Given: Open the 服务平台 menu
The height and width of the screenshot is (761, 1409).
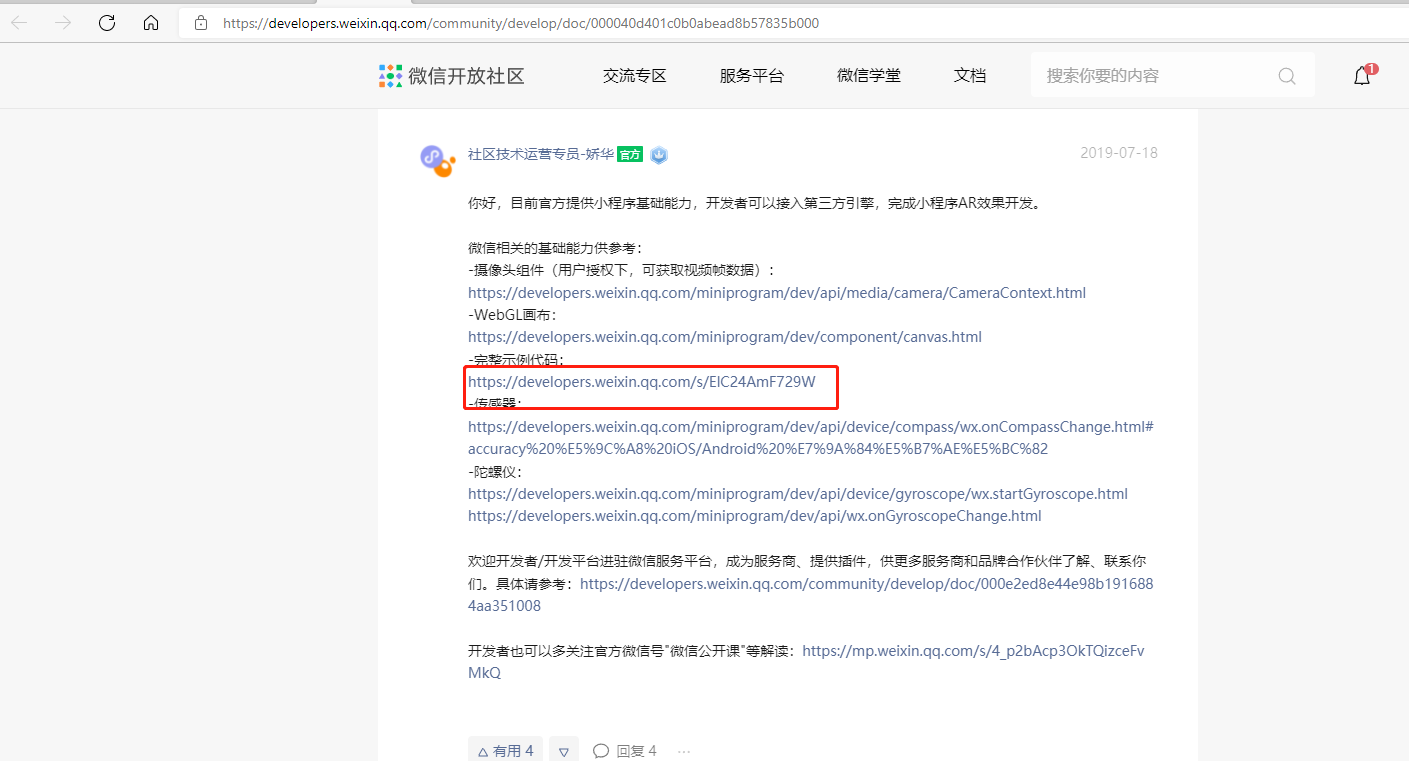Looking at the screenshot, I should tap(751, 75).
